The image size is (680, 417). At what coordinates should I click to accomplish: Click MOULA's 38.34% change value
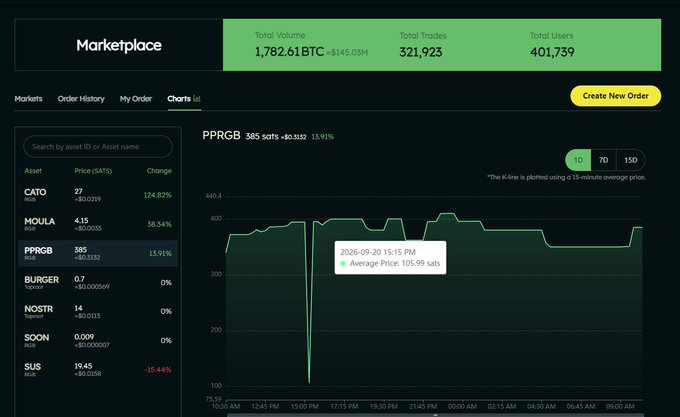coord(159,224)
